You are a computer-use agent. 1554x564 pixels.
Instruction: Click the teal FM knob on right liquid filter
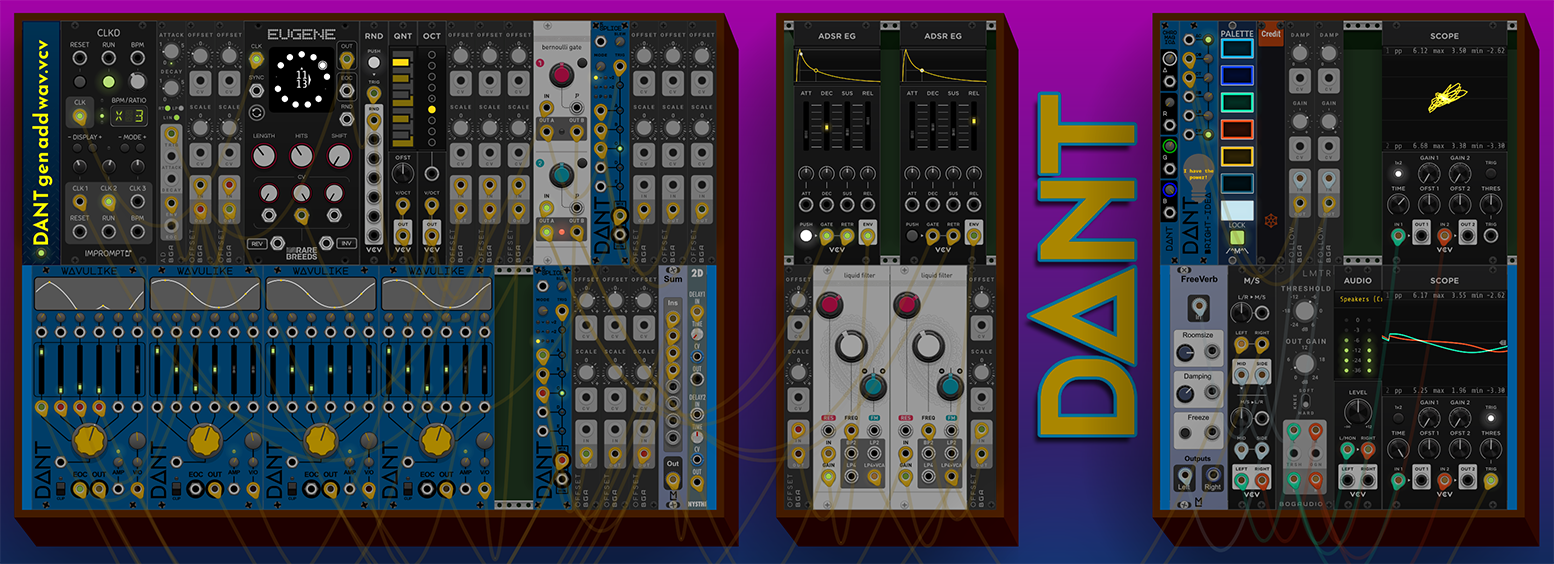tap(949, 388)
